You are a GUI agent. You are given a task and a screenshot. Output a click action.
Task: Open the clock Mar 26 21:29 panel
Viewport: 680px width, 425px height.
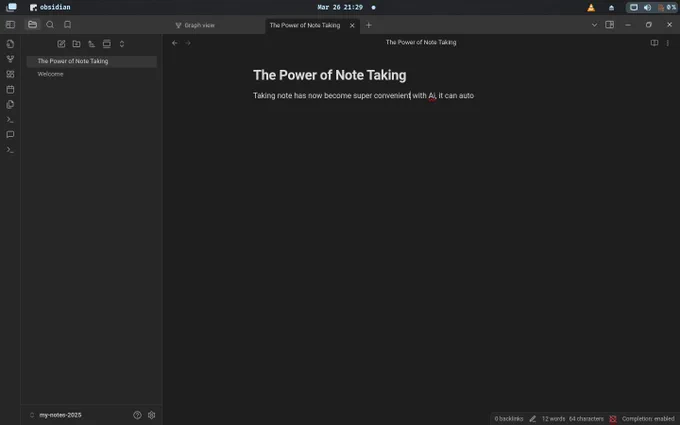(x=340, y=7)
